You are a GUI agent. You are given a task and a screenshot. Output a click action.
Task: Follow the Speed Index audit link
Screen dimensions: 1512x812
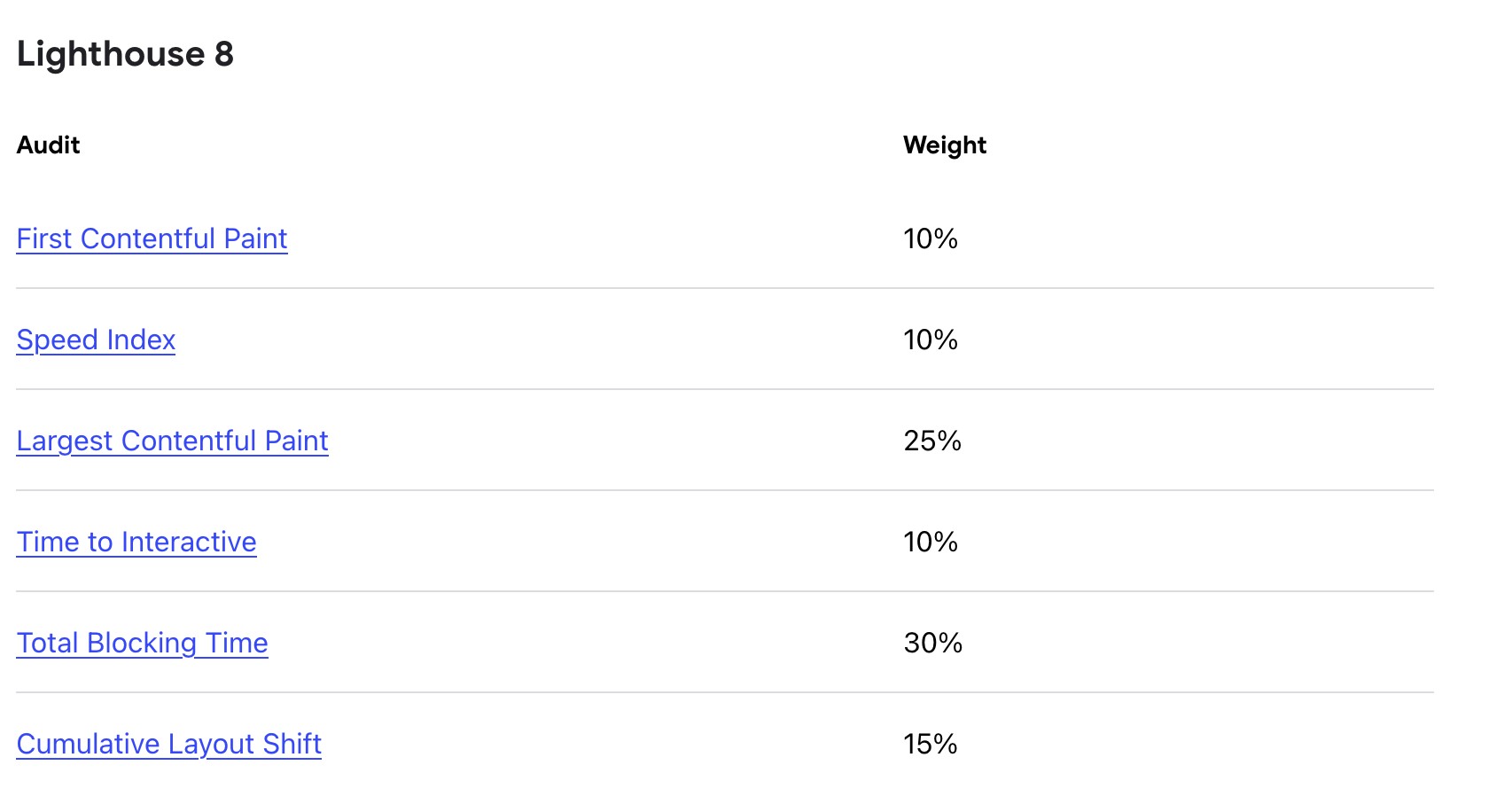click(x=96, y=340)
